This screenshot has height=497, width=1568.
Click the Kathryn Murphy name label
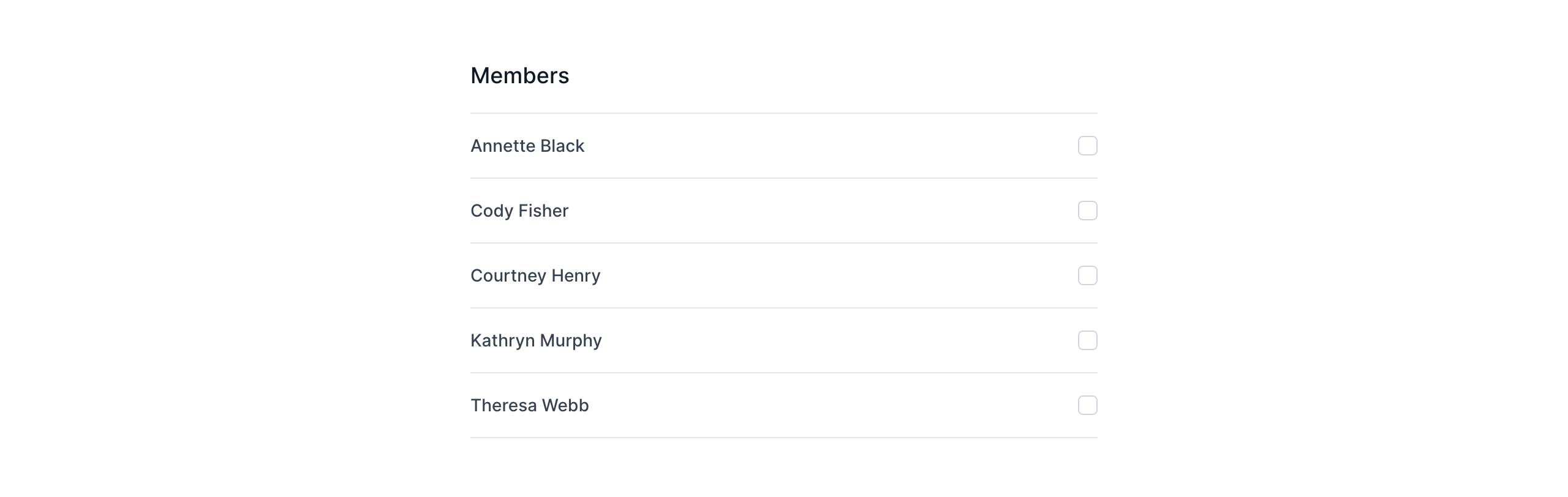(x=535, y=340)
